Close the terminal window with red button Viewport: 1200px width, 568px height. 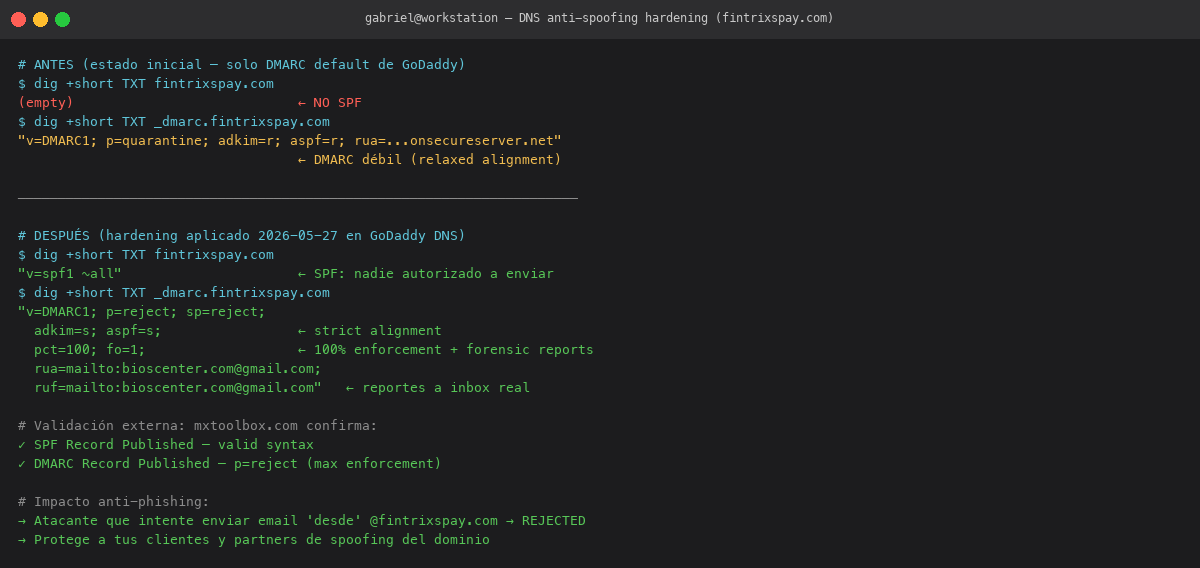coord(18,19)
